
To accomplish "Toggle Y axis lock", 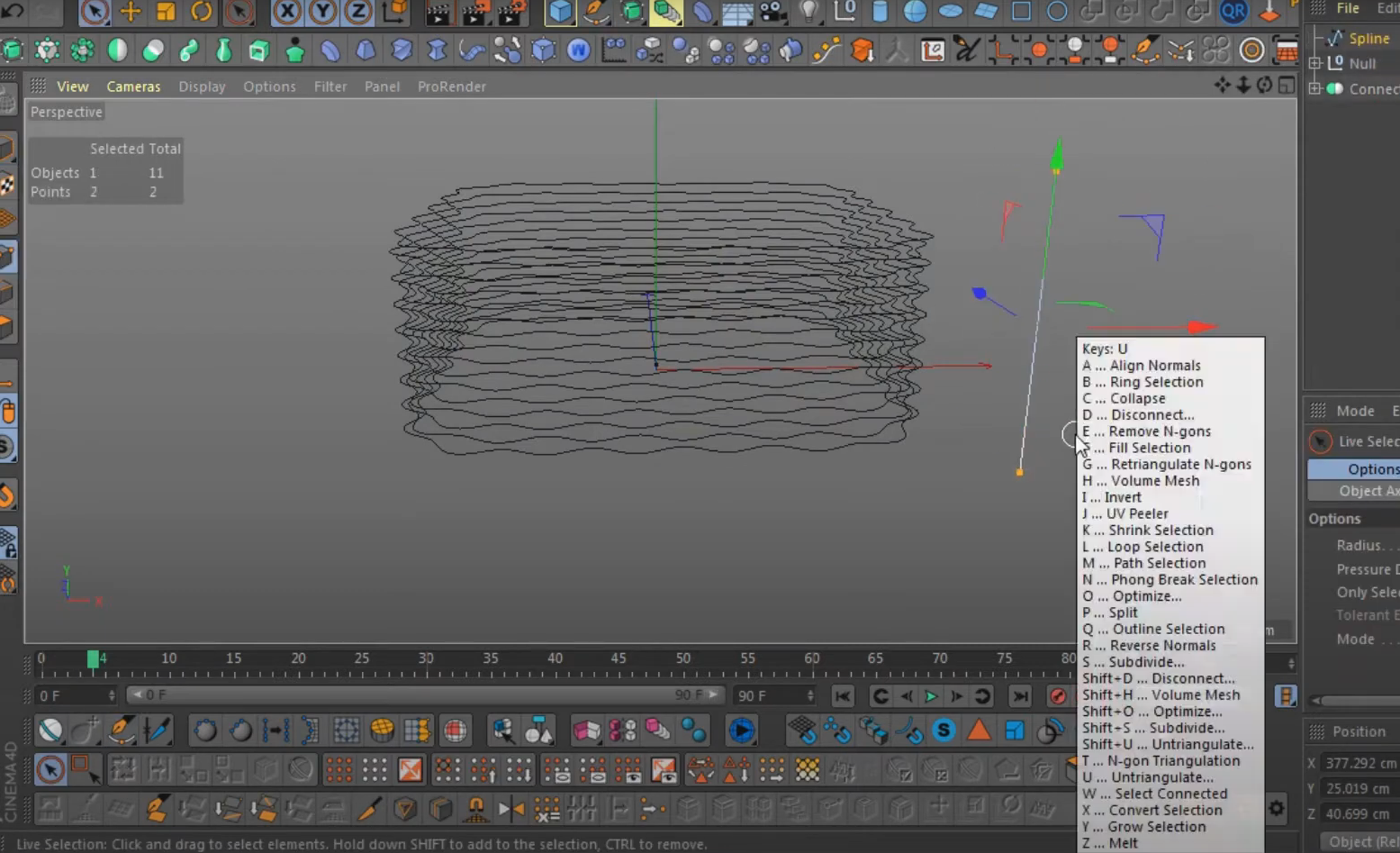I will click(x=322, y=12).
